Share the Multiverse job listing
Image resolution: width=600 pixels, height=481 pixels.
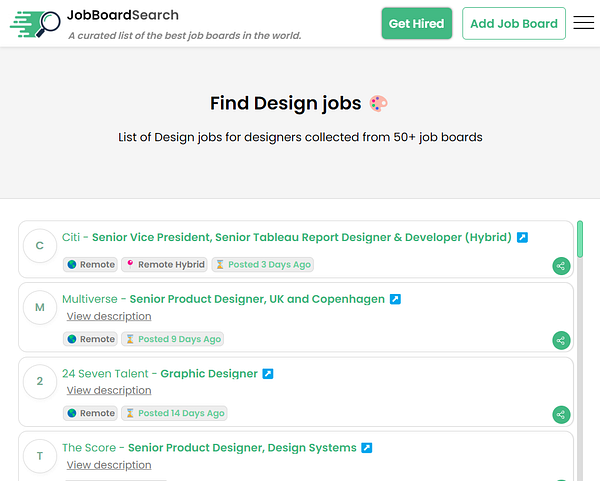point(561,340)
